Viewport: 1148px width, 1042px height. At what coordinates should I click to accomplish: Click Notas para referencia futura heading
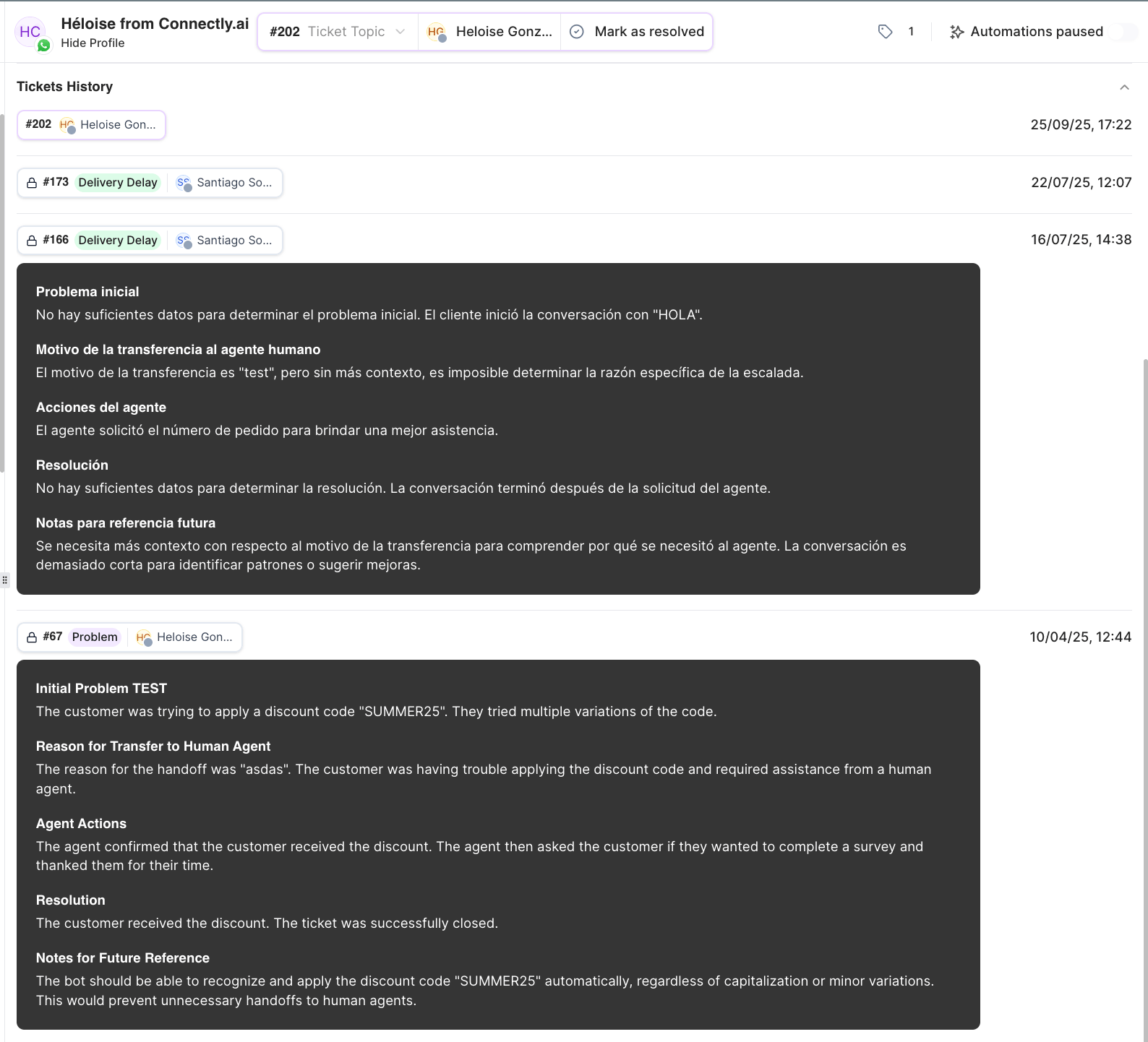(x=126, y=523)
